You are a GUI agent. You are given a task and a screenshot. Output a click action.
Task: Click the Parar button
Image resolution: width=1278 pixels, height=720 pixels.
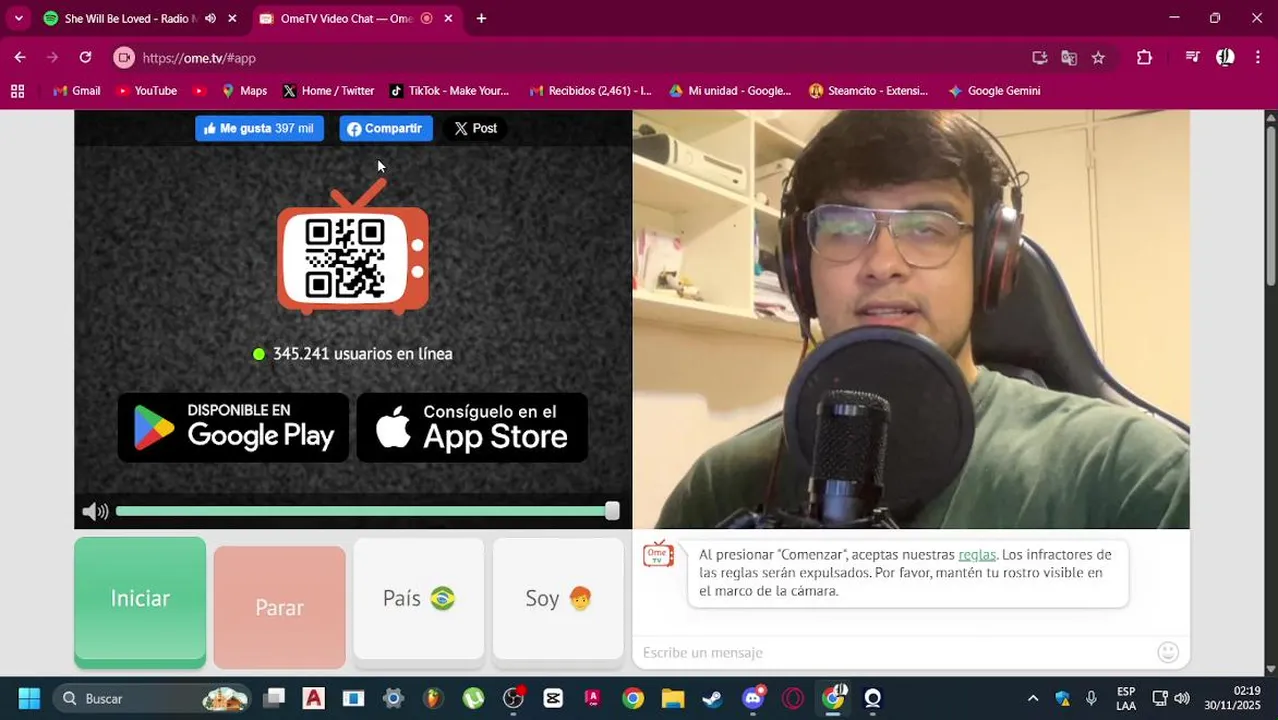279,607
